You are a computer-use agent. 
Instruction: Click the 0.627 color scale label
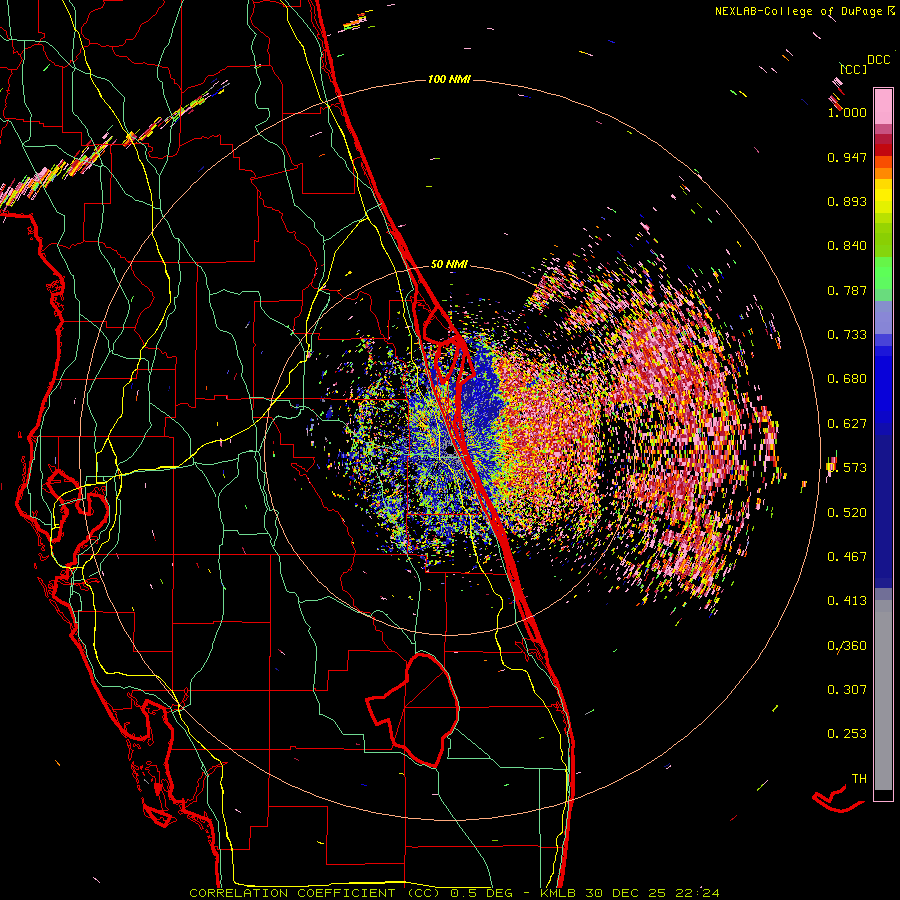point(847,424)
